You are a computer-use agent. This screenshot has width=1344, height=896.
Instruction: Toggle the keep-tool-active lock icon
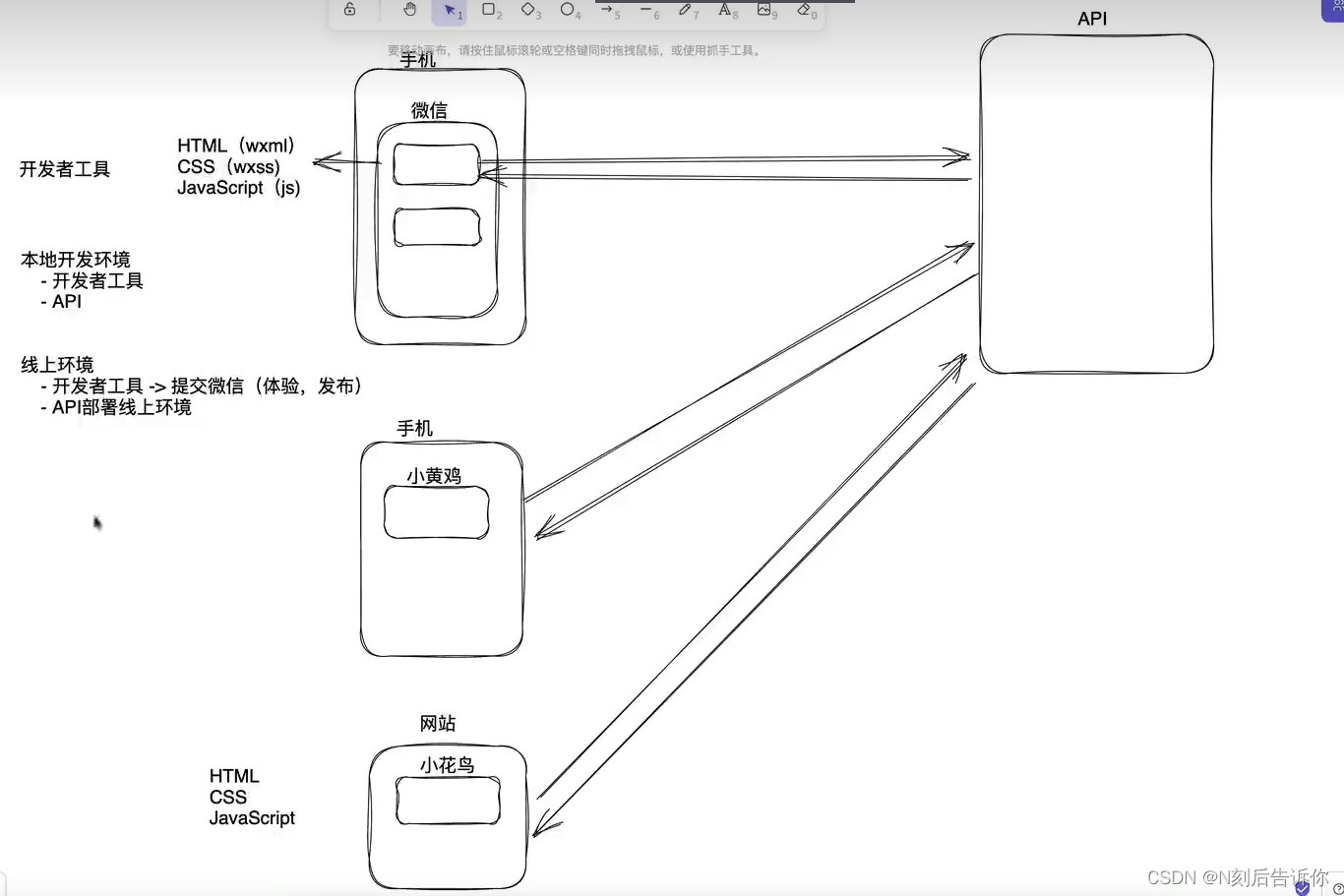pos(349,10)
